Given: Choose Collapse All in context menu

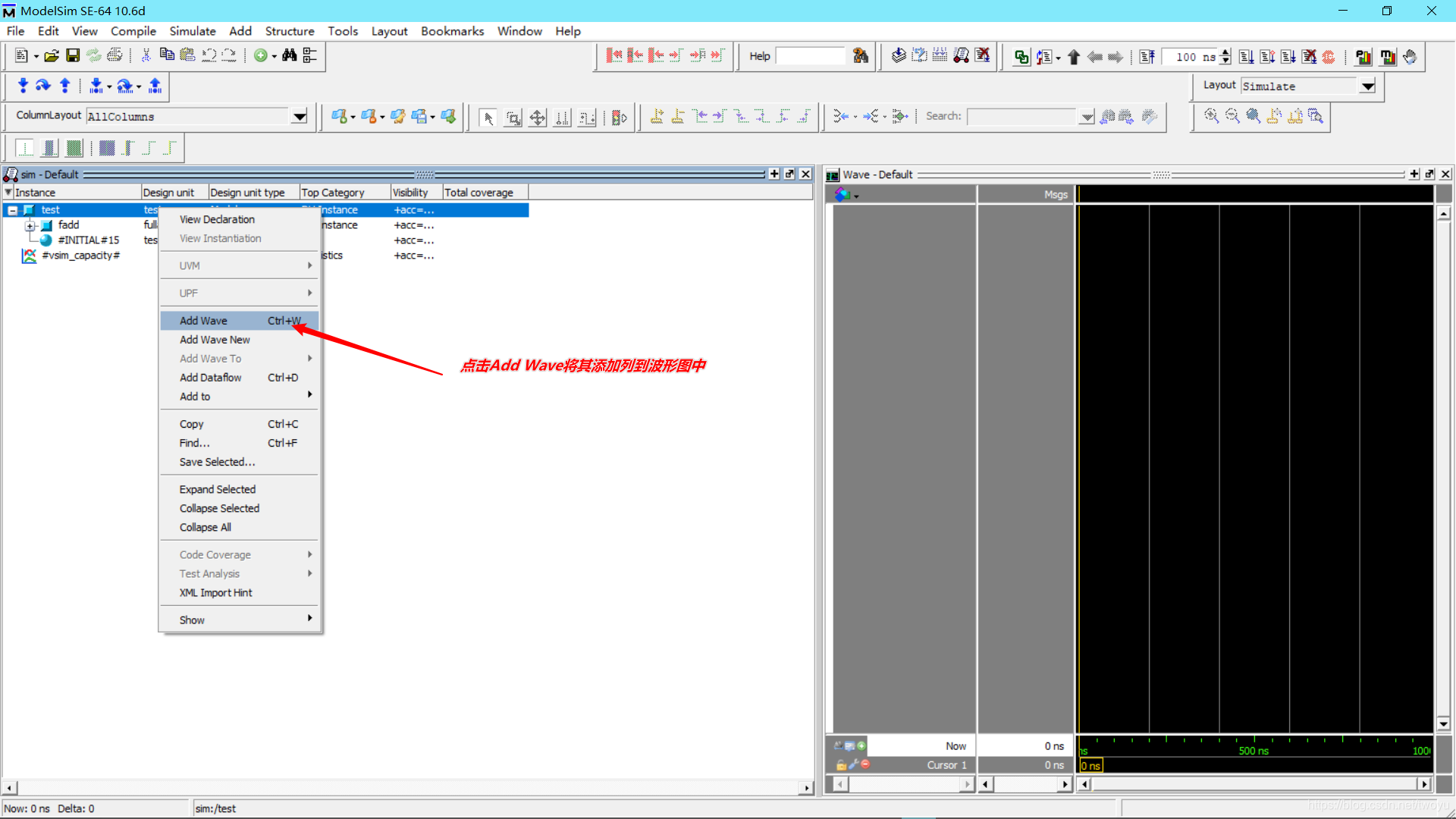Looking at the screenshot, I should (x=240, y=527).
